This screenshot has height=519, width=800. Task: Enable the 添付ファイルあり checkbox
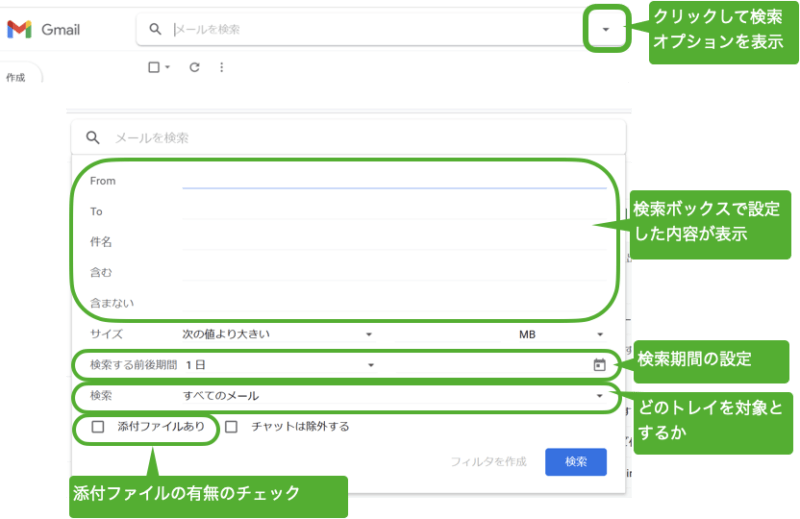tap(98, 427)
